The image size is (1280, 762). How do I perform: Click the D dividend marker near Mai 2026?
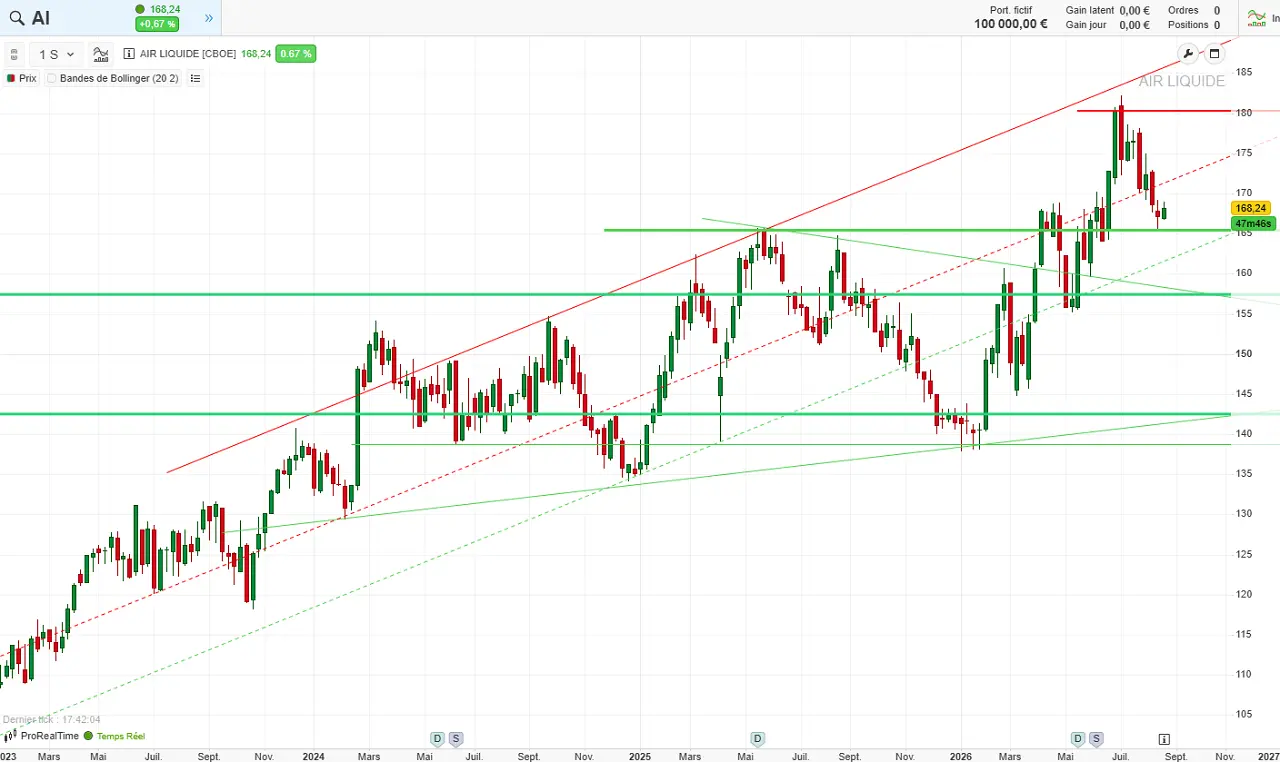tap(1078, 739)
